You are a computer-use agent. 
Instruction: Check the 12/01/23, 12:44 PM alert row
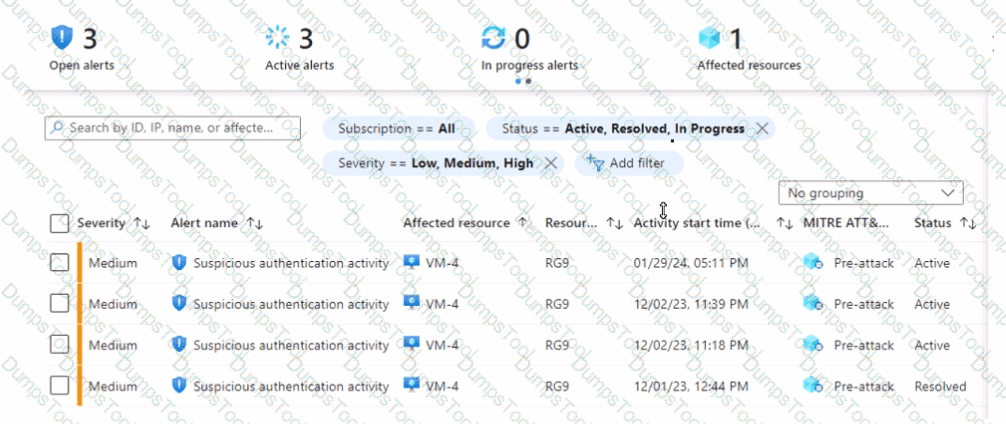[x=59, y=386]
